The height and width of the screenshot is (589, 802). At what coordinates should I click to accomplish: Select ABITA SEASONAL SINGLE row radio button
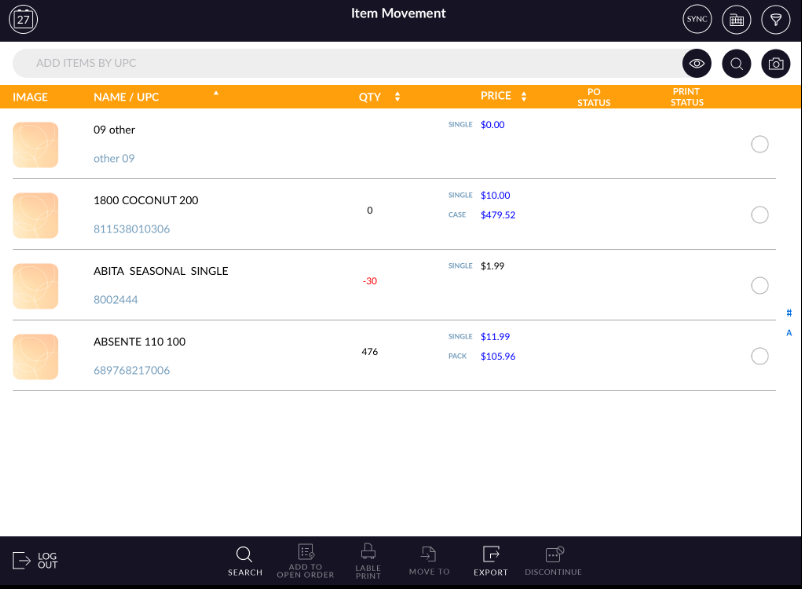(x=759, y=285)
